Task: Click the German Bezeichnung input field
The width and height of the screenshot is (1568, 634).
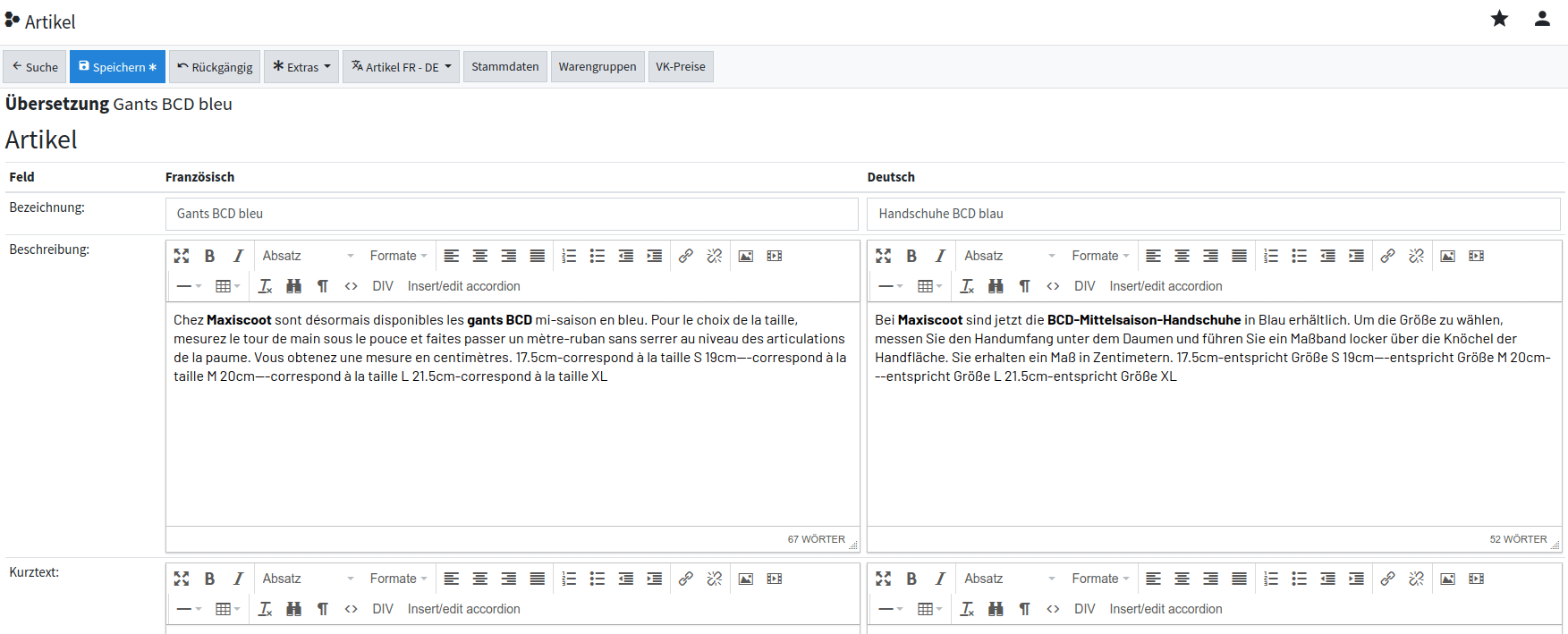Action: click(x=1213, y=214)
